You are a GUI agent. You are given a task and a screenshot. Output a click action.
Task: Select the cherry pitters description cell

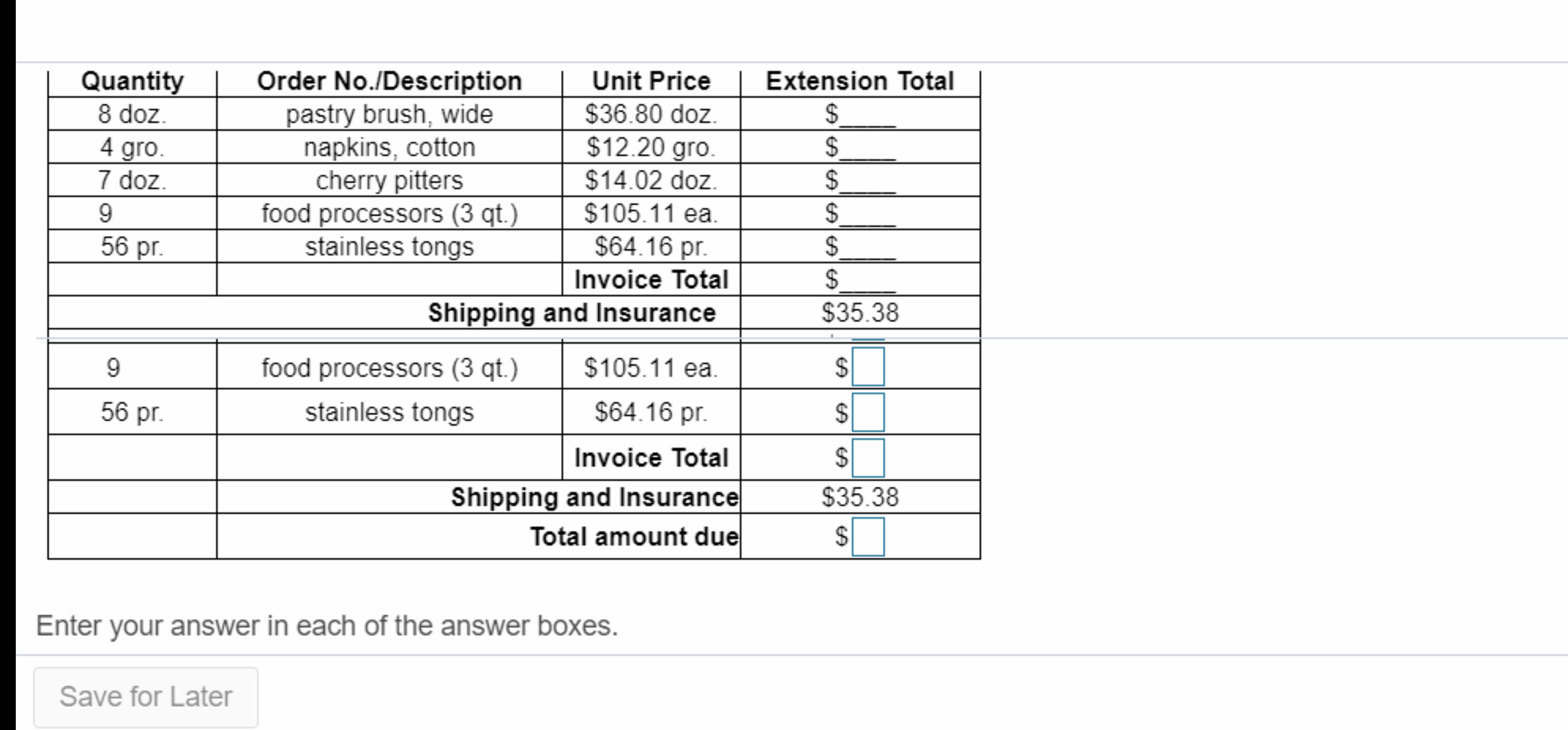click(x=390, y=181)
